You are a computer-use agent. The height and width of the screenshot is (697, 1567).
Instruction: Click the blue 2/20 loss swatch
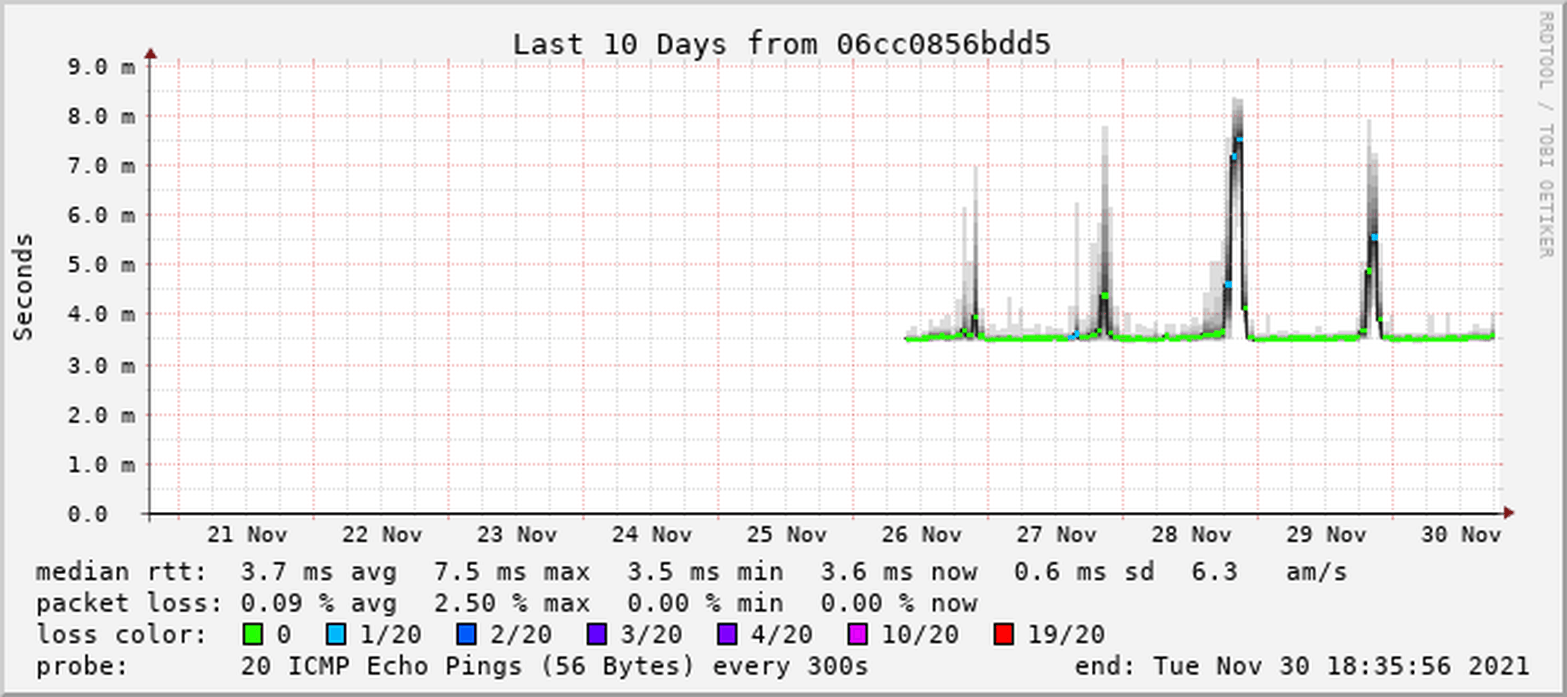[x=467, y=635]
